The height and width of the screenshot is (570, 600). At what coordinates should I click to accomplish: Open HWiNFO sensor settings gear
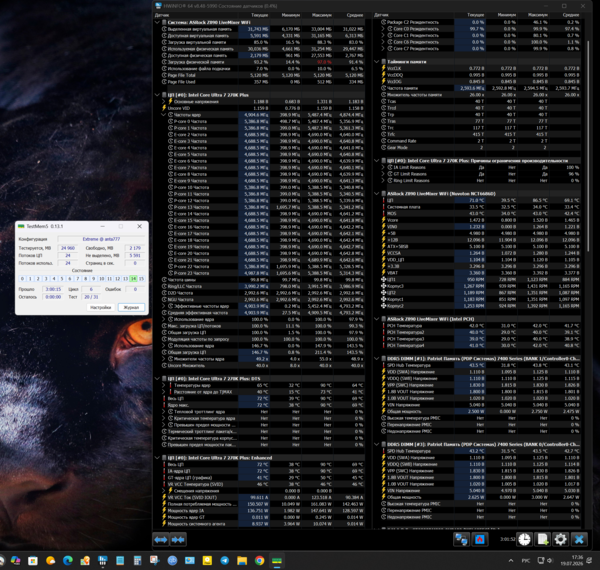pyautogui.click(x=561, y=540)
